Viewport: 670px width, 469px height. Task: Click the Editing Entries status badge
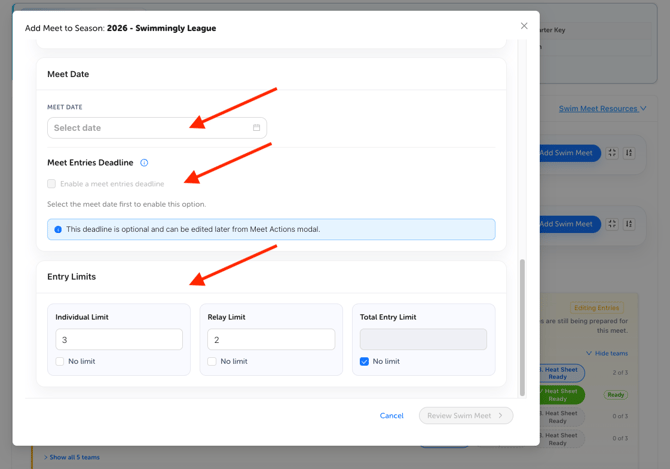point(597,308)
